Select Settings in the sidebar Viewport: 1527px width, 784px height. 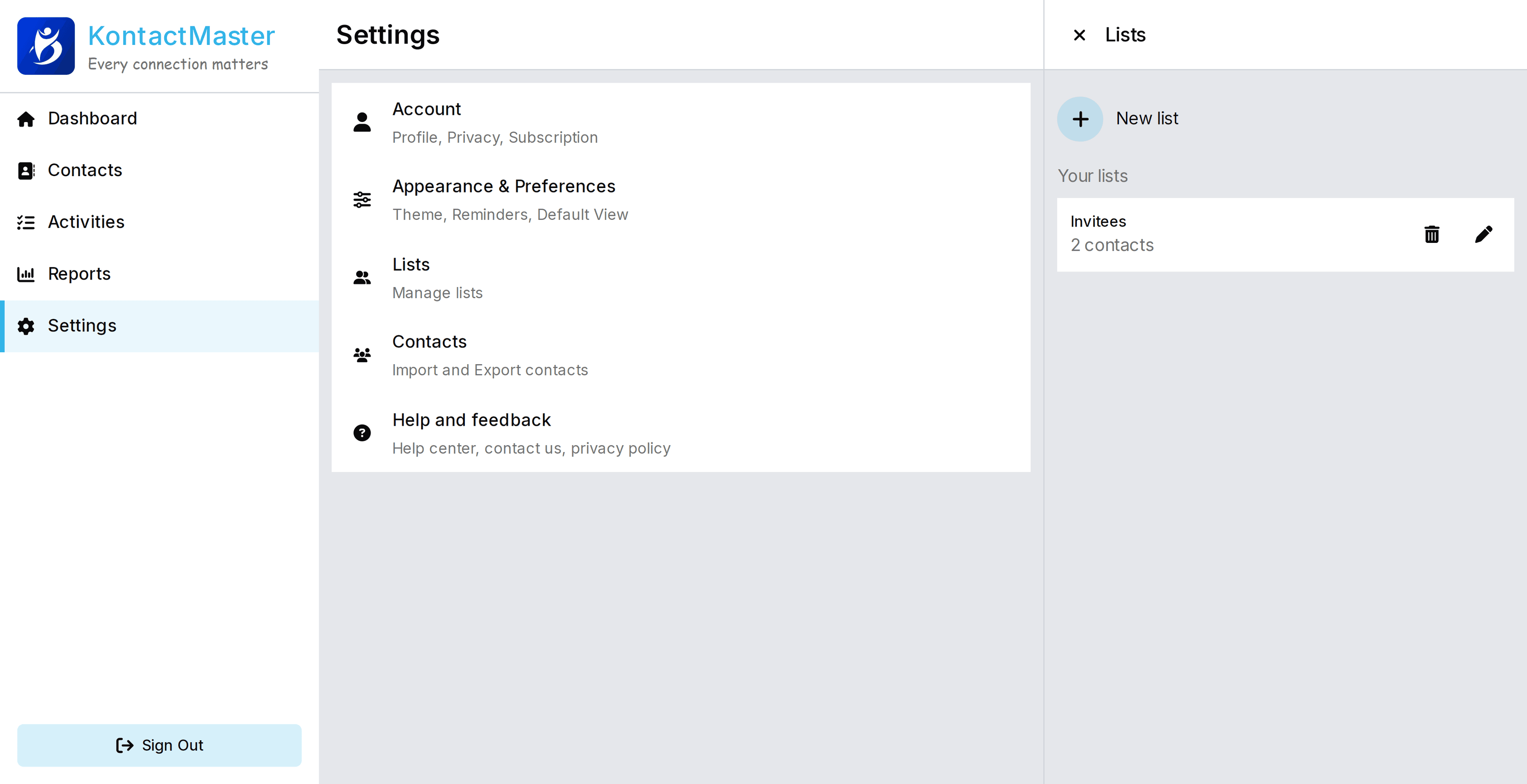[82, 326]
